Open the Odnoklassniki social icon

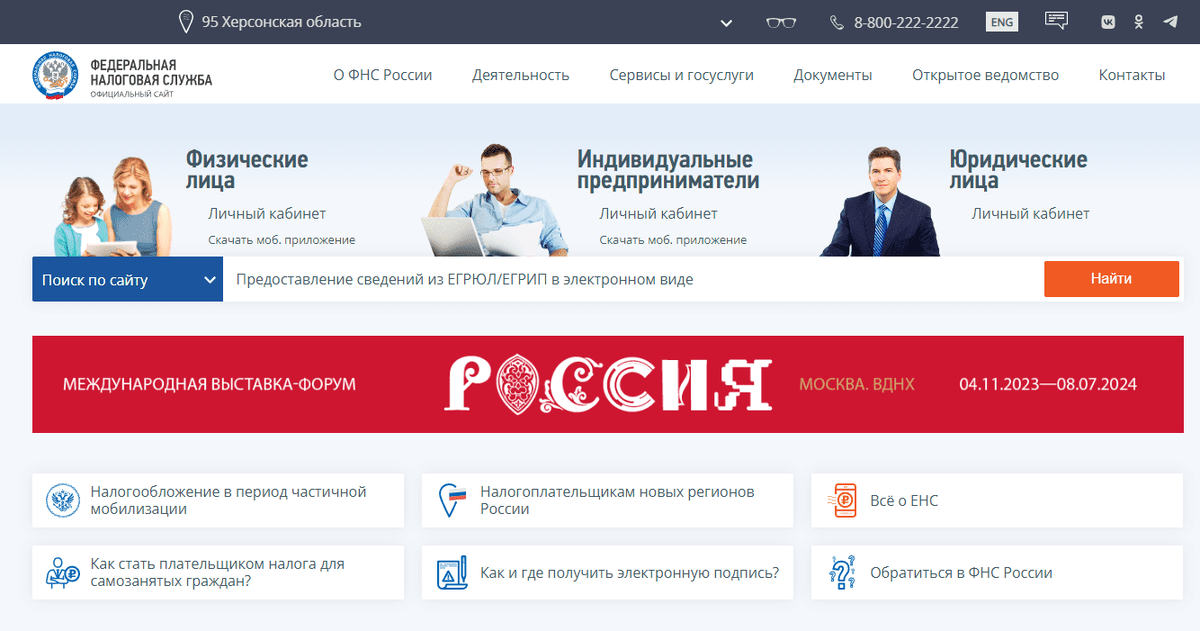tap(1138, 22)
